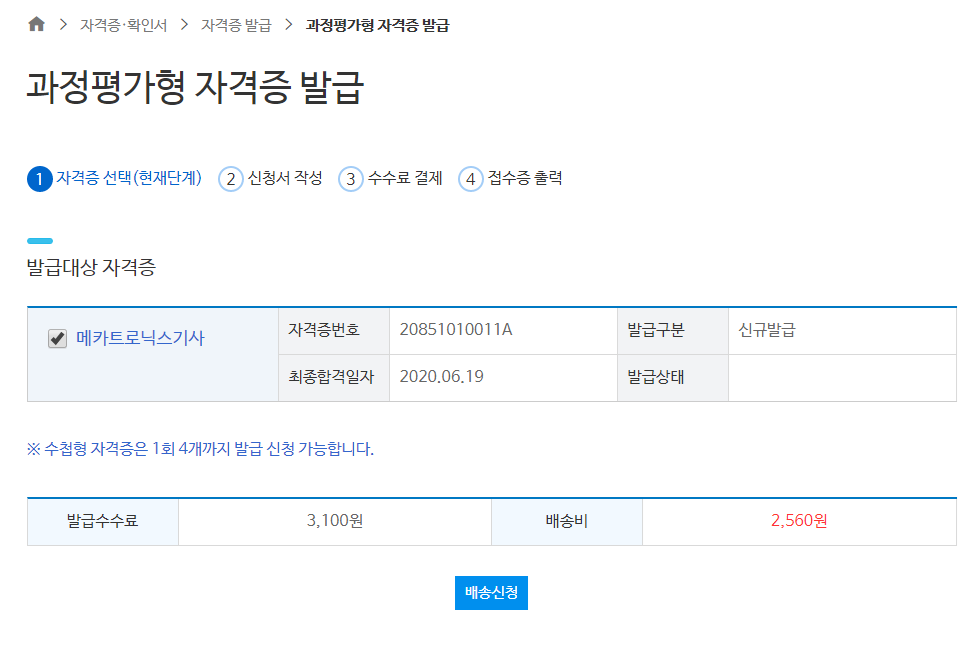This screenshot has width=970, height=649.
Task: Click the 발급구분 header cell
Action: point(673,330)
